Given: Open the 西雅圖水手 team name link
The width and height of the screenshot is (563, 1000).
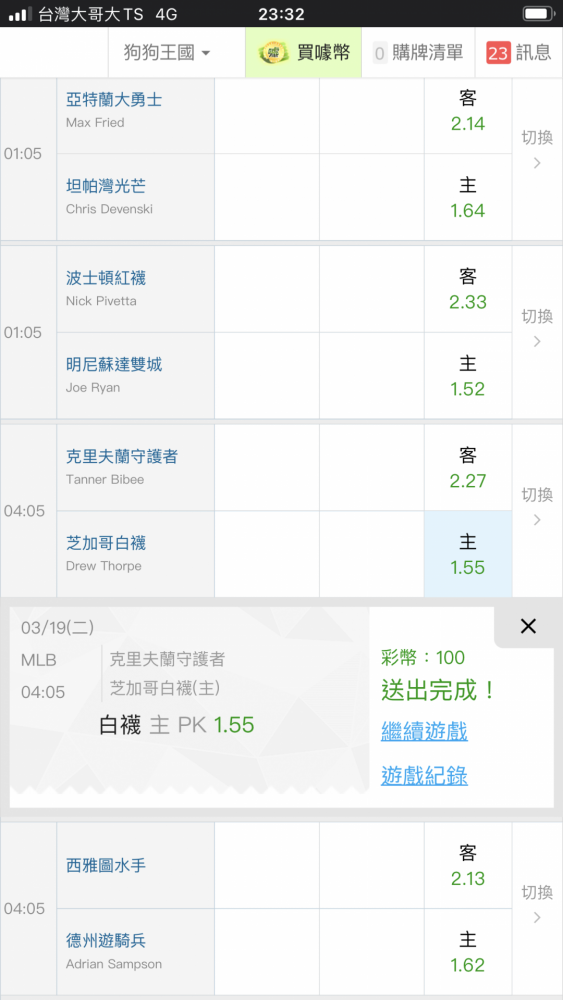Looking at the screenshot, I should (106, 865).
